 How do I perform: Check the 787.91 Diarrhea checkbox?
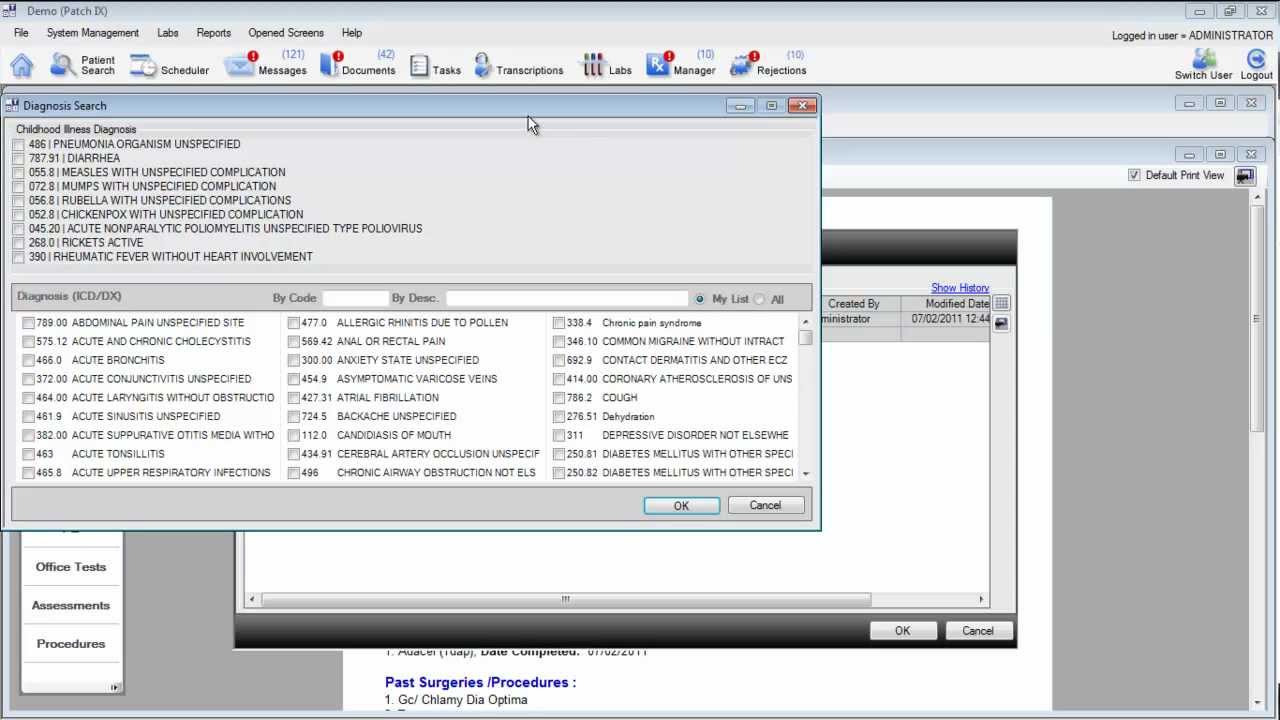point(19,159)
